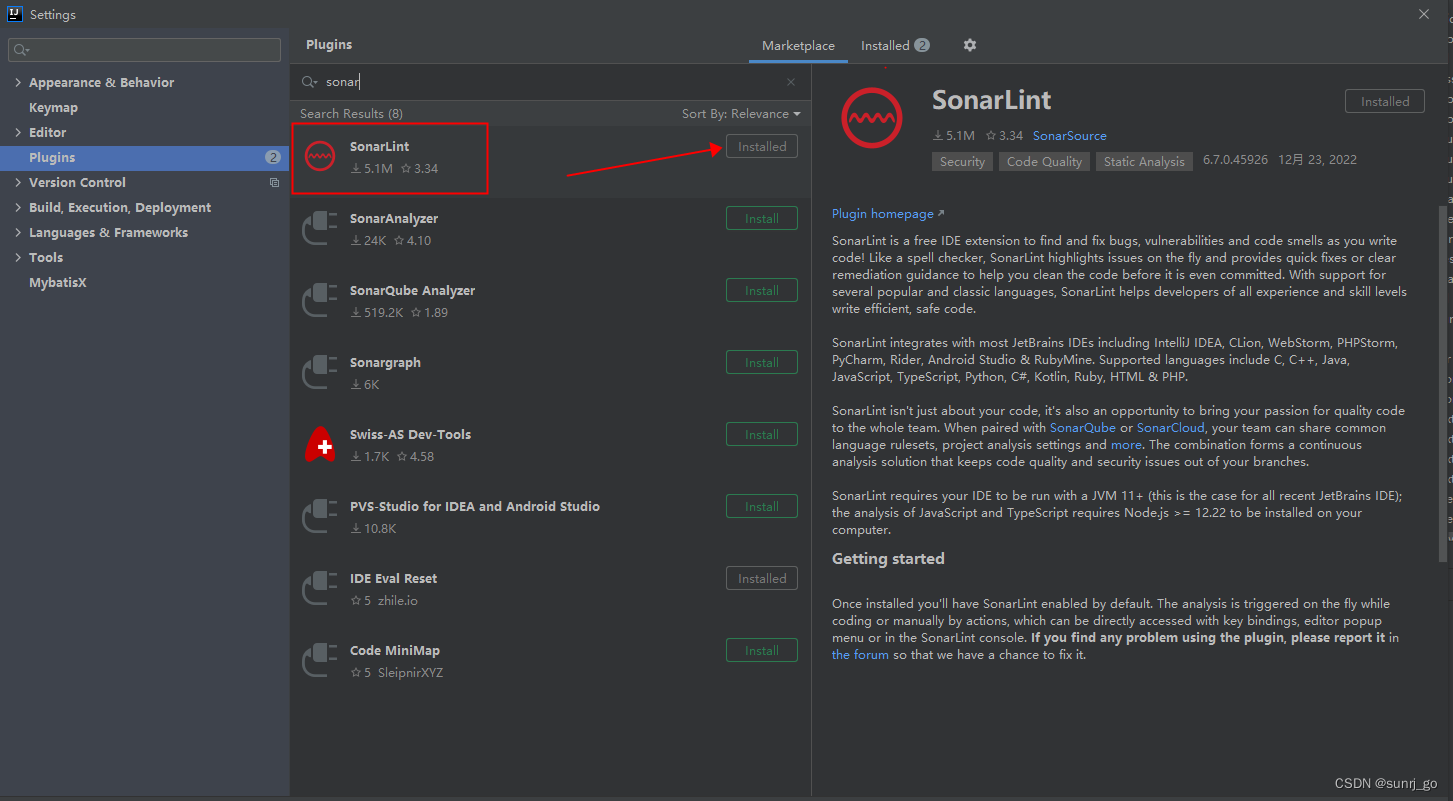Install PVS-Studio for IDEA plugin

coord(761,507)
